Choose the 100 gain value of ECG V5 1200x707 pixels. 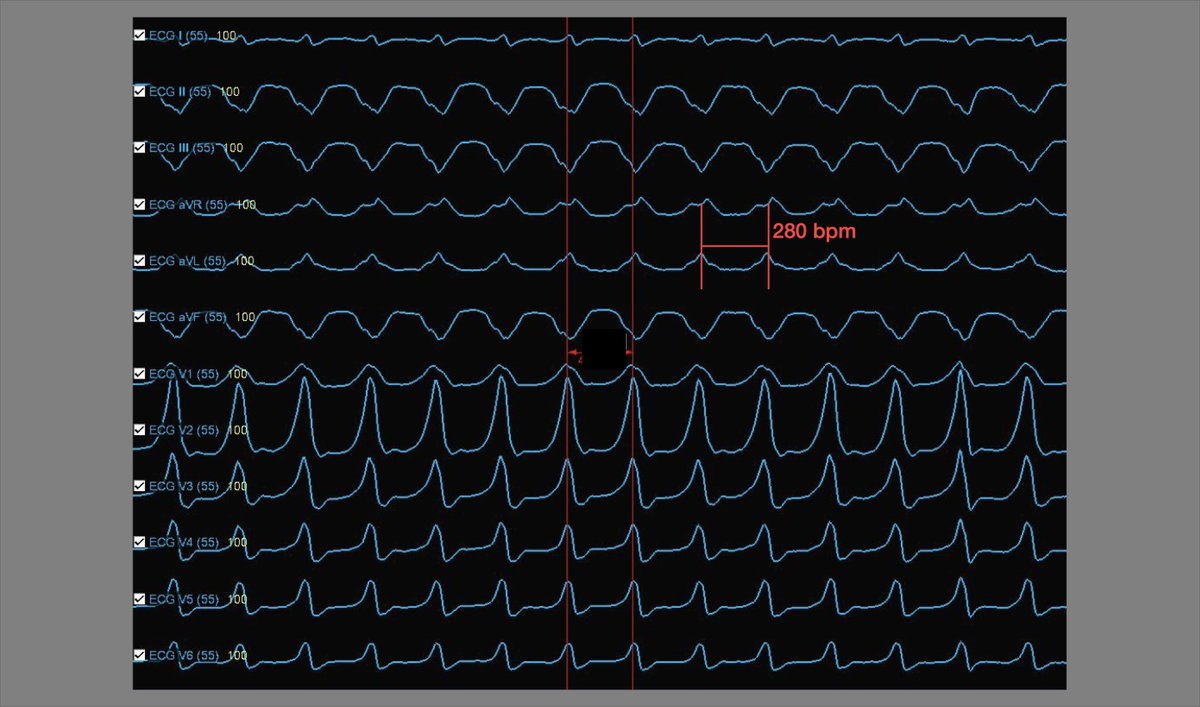(x=237, y=599)
